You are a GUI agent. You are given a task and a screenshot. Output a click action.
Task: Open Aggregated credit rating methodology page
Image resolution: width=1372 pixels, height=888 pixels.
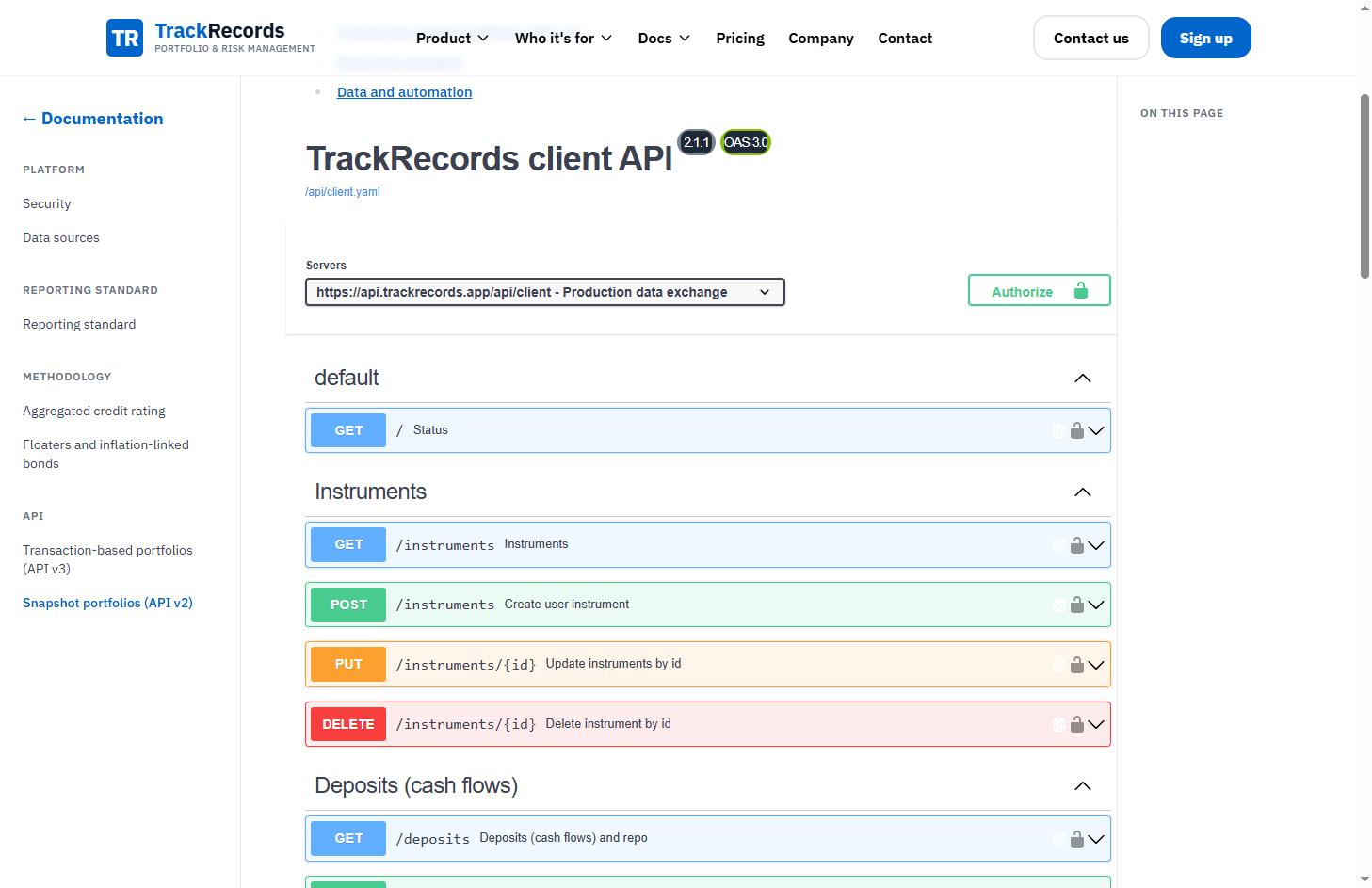94,411
